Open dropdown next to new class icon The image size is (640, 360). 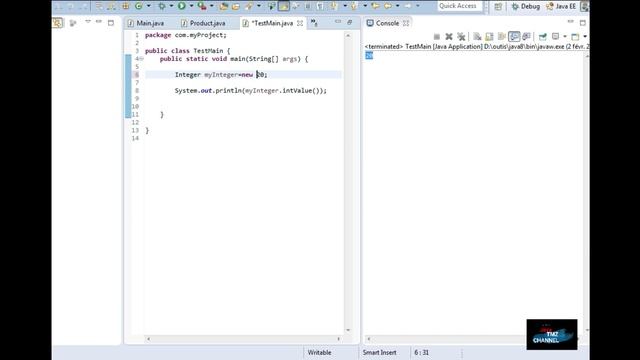click(149, 6)
